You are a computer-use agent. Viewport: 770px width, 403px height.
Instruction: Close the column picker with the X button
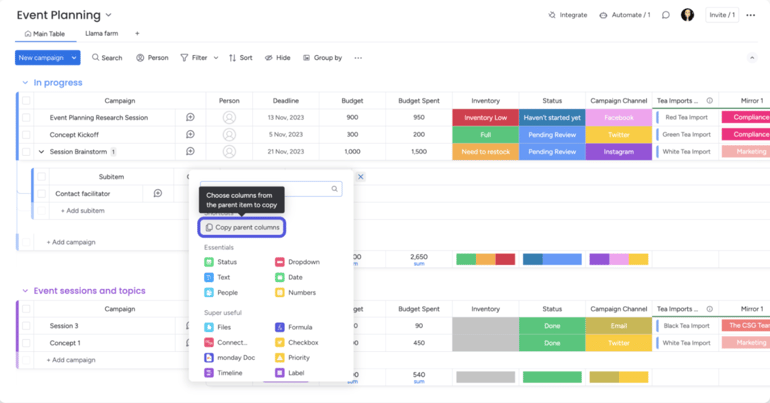tap(360, 177)
